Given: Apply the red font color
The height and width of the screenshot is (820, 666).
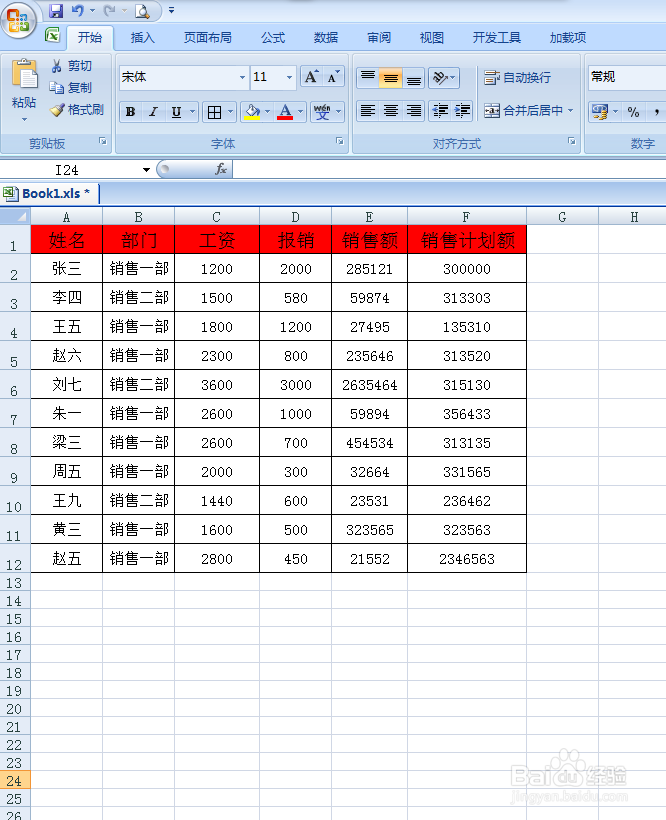Looking at the screenshot, I should click(285, 111).
